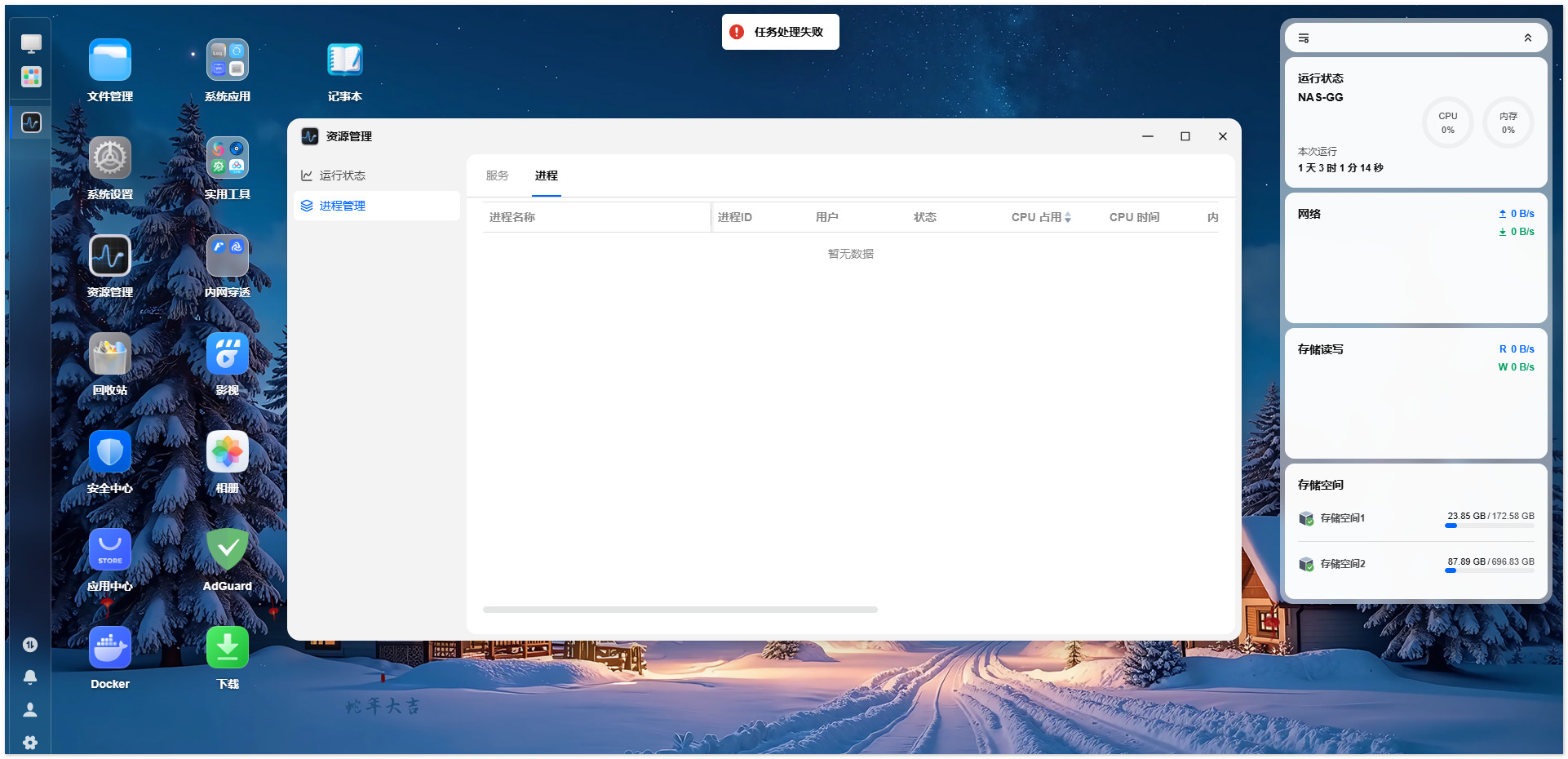Select the running 资源管理 dock icon
The image size is (1568, 759).
click(31, 122)
